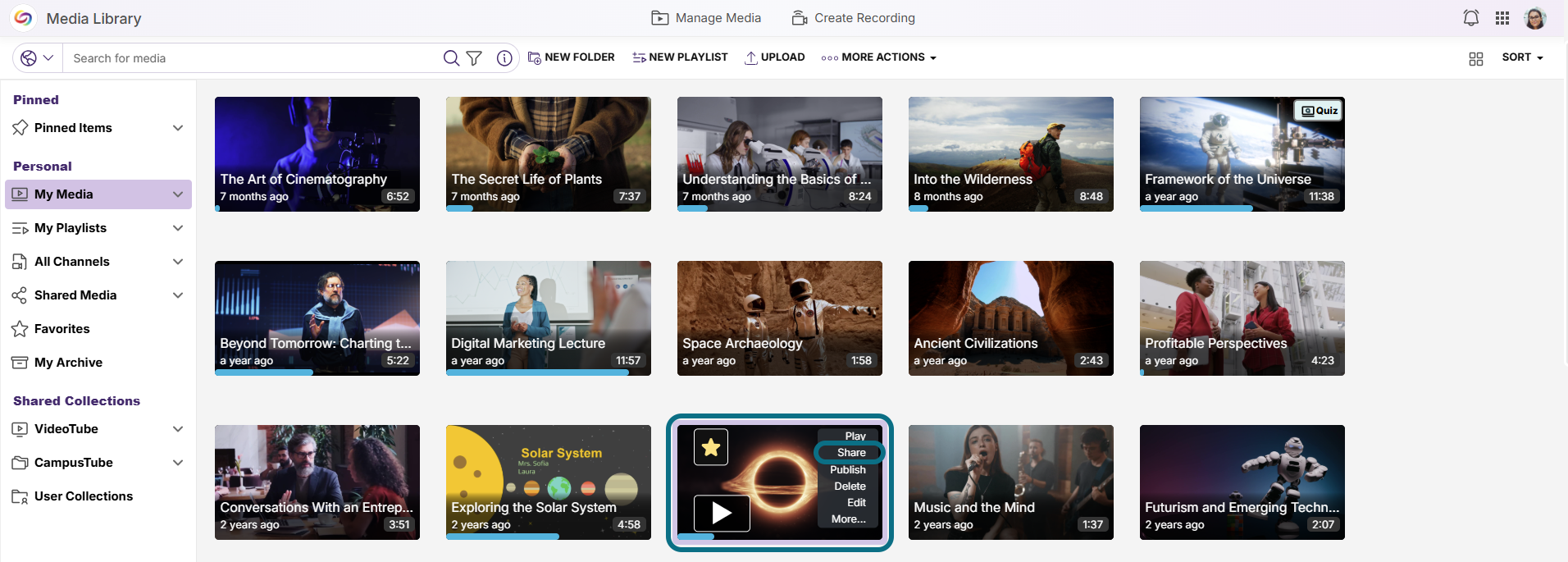Image resolution: width=1568 pixels, height=562 pixels.
Task: Open the My Media section
Action: (x=98, y=194)
